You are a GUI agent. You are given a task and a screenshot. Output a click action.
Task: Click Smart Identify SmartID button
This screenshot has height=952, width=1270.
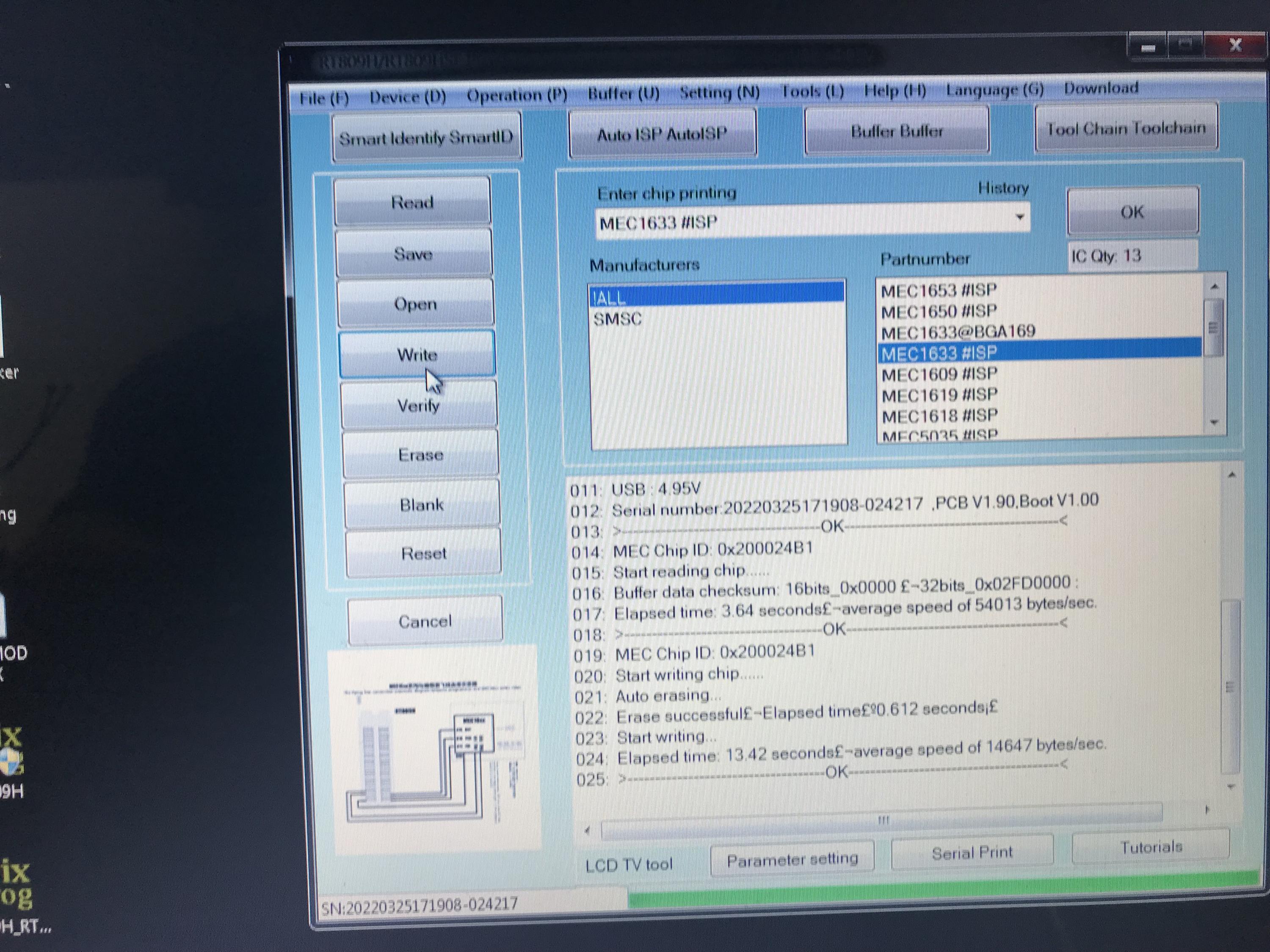tap(426, 138)
